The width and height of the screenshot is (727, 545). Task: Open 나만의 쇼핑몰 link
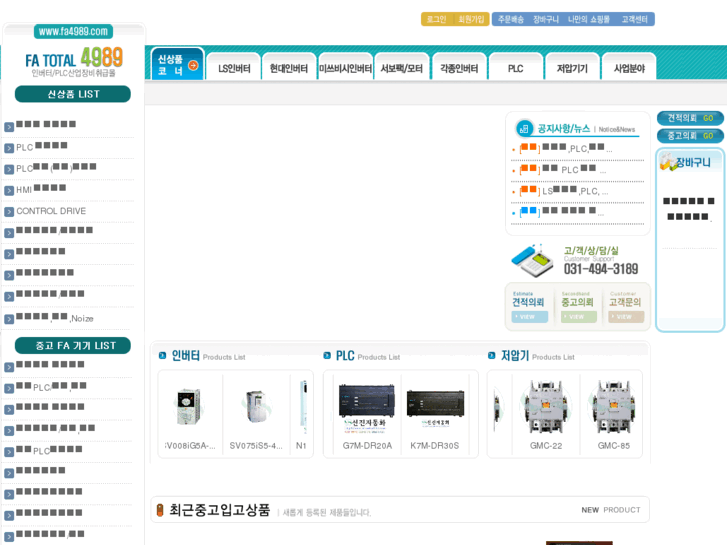pos(589,19)
